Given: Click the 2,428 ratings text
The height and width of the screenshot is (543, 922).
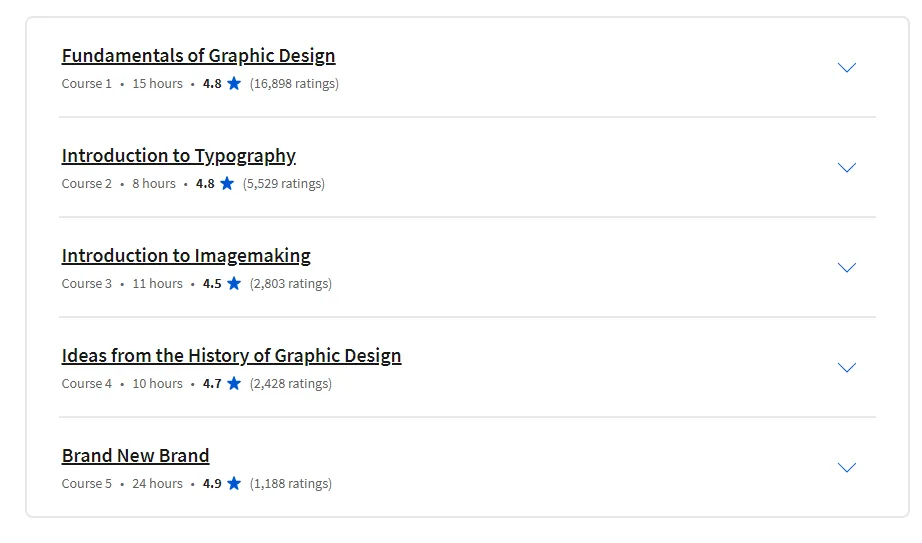Looking at the screenshot, I should pyautogui.click(x=291, y=384).
